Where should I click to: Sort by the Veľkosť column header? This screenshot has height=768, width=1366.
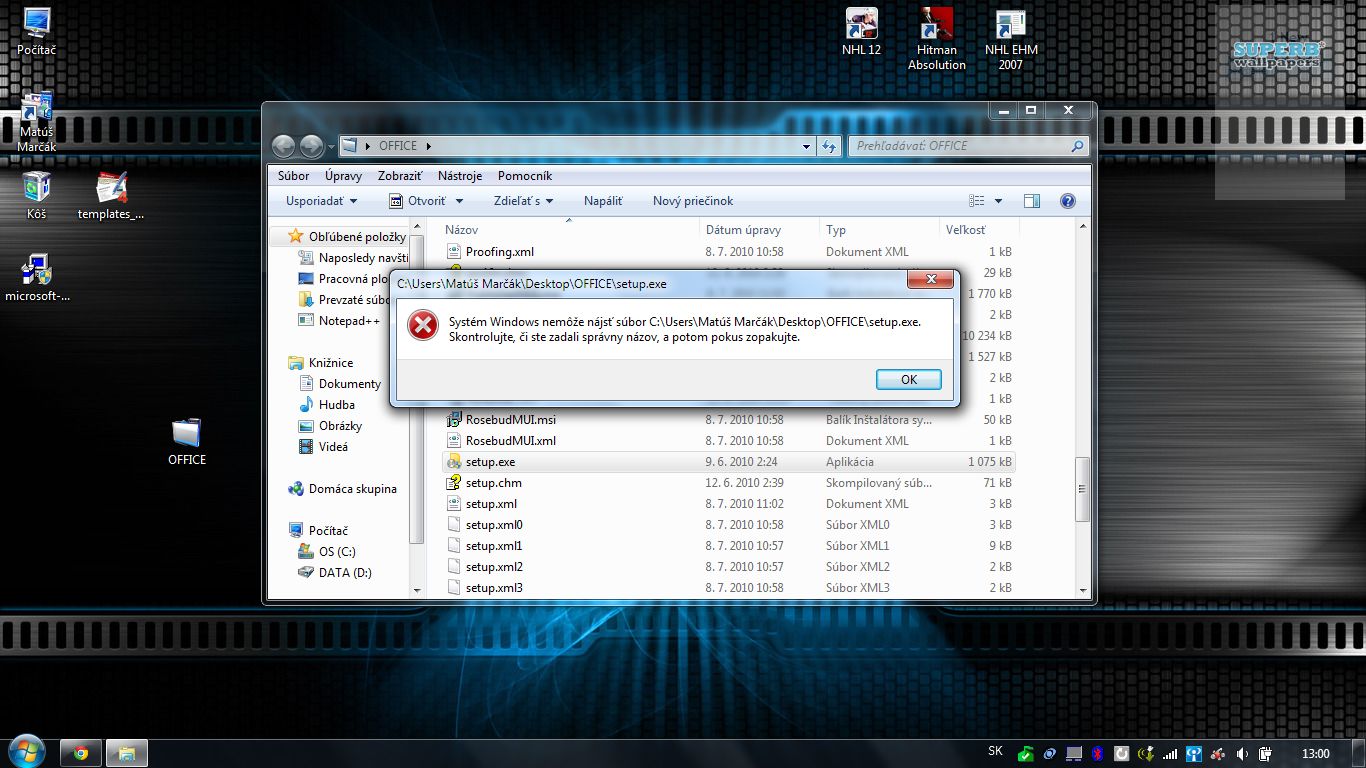(979, 230)
